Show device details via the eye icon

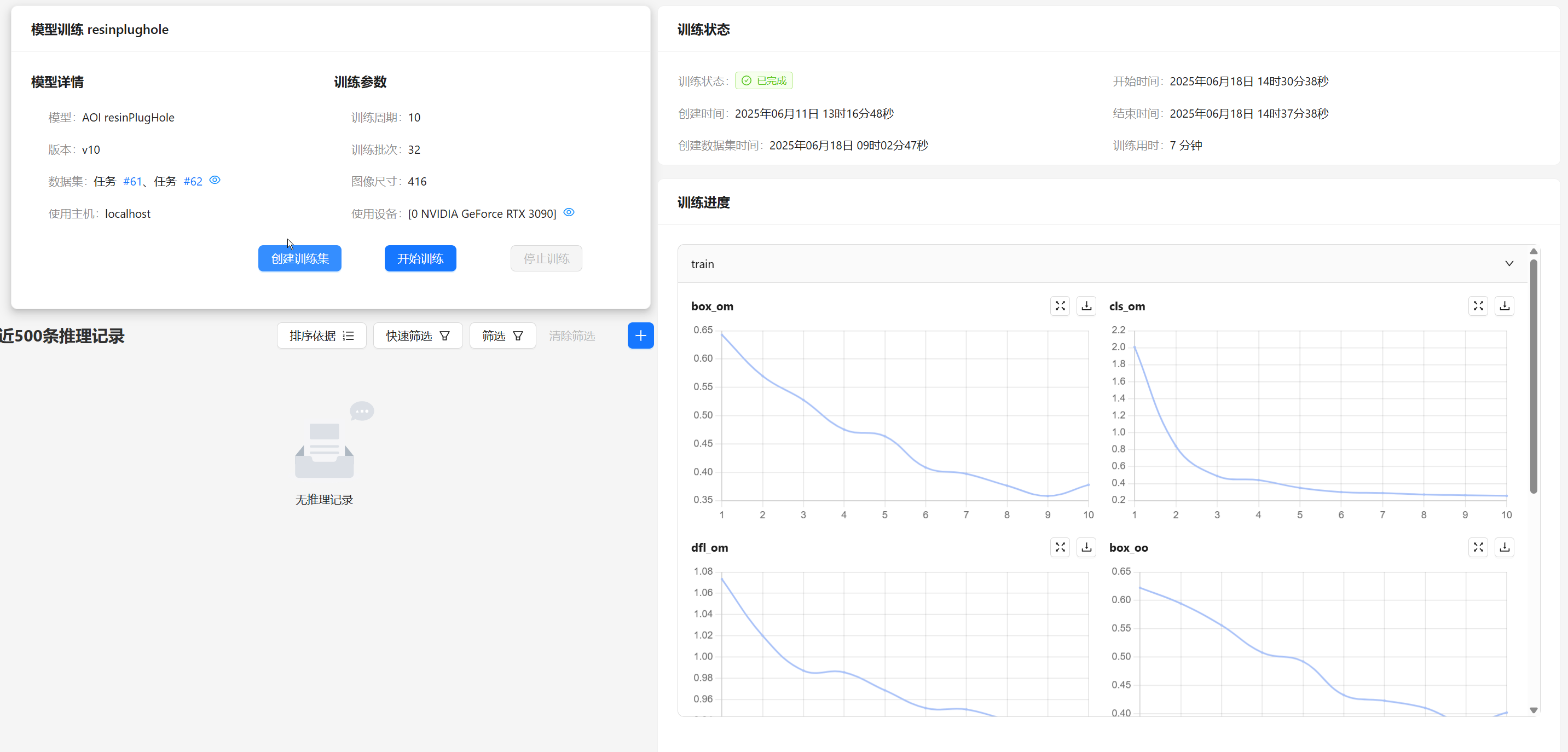(569, 212)
